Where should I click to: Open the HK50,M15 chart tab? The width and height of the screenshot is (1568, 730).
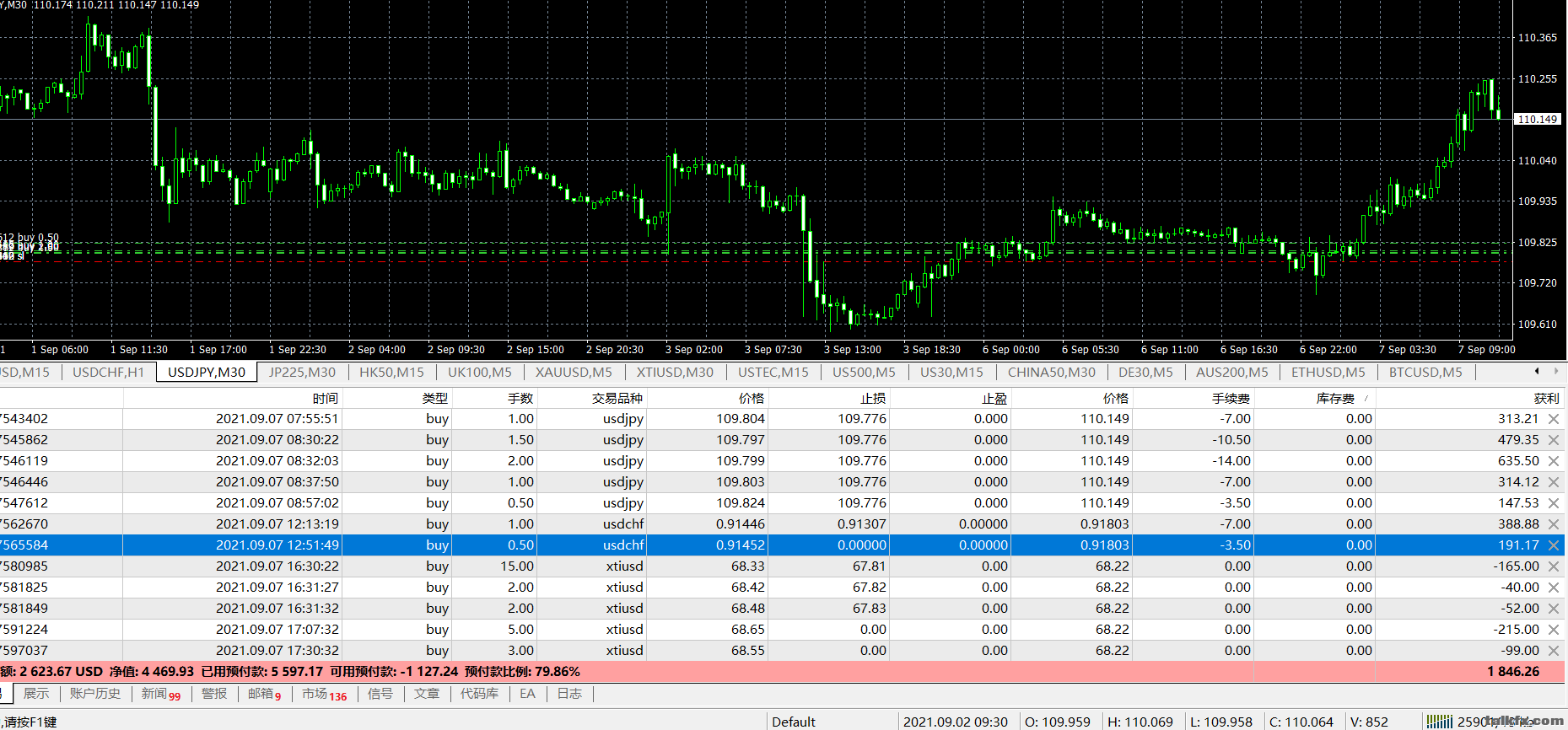pyautogui.click(x=391, y=372)
